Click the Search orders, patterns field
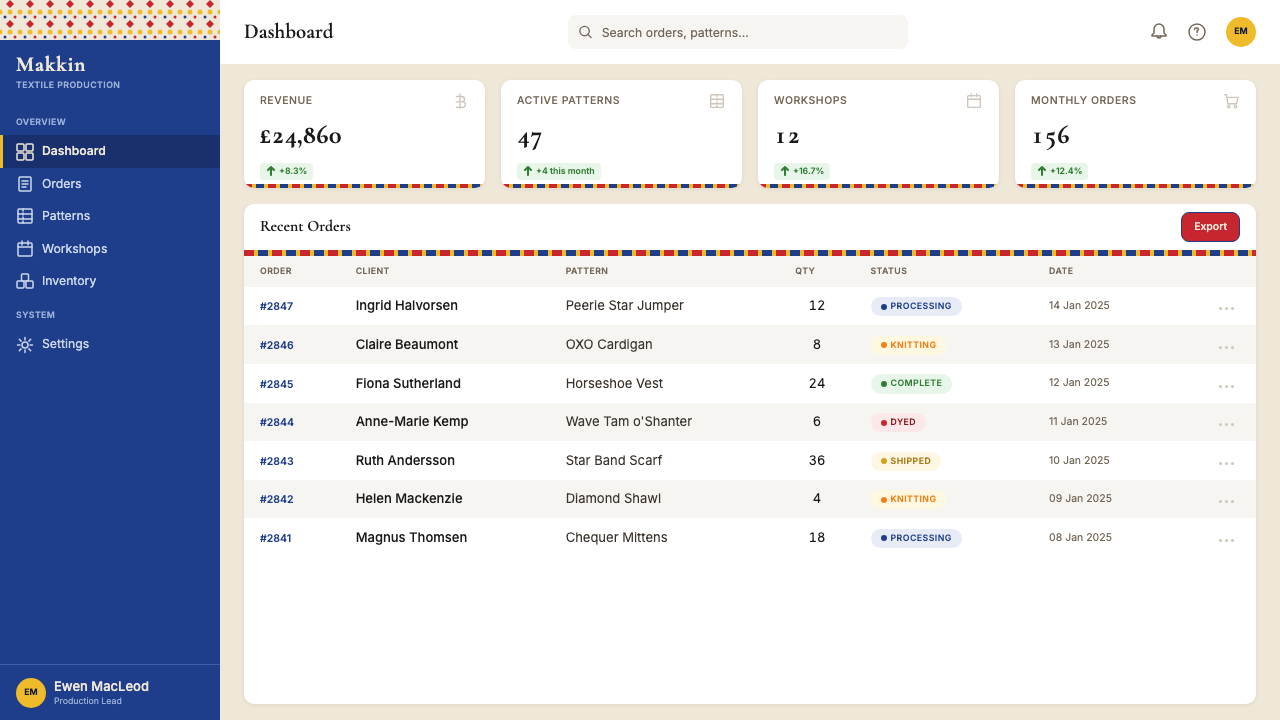The image size is (1280, 720). point(738,32)
